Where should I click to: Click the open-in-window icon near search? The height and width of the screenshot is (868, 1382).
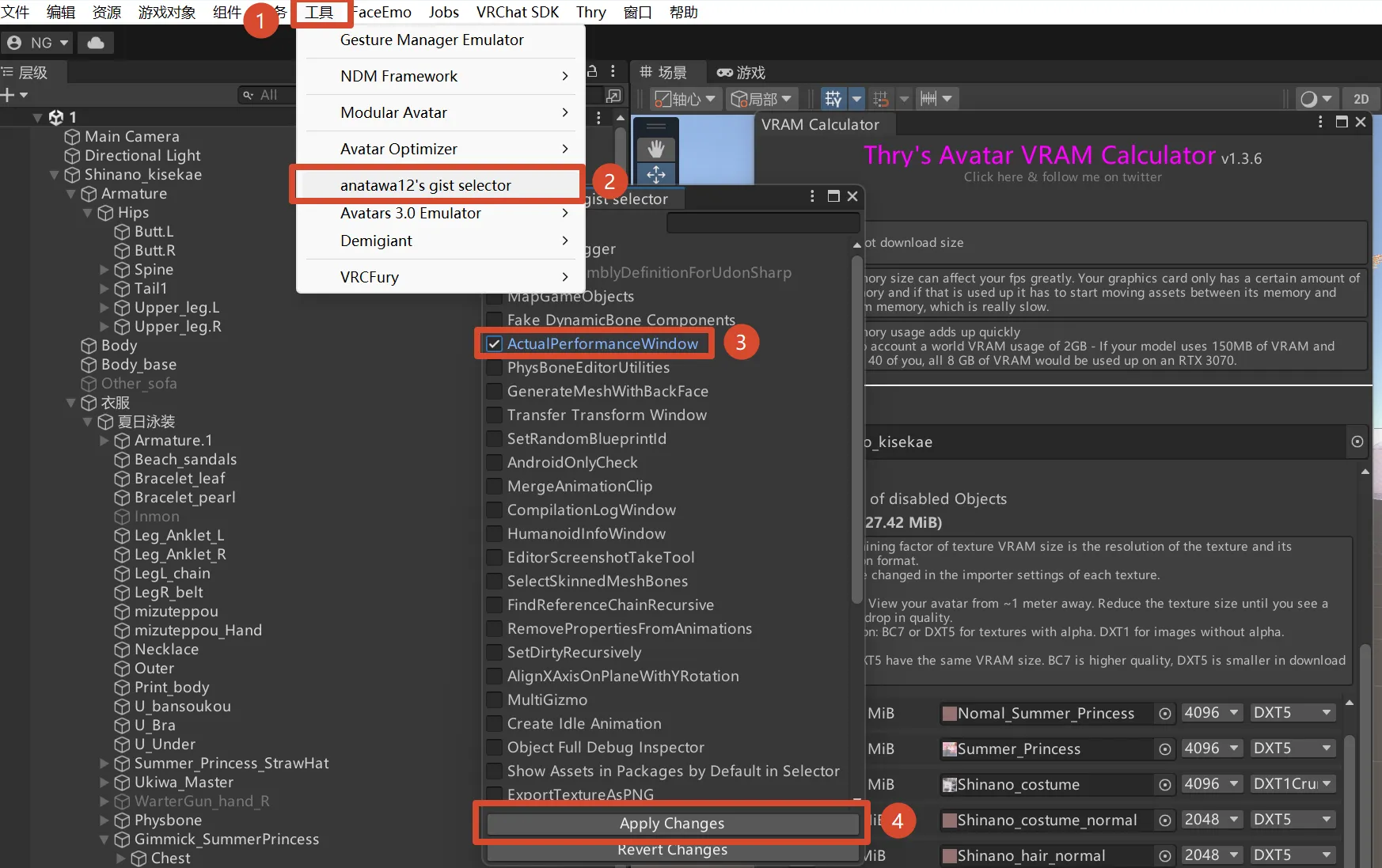[613, 96]
